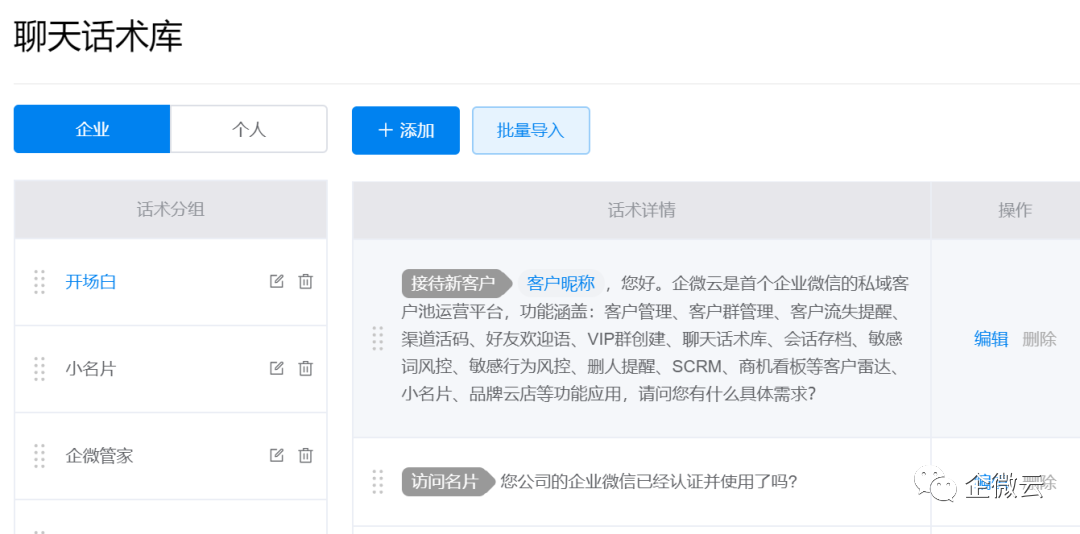Edit the 小名片 group name

(x=276, y=368)
